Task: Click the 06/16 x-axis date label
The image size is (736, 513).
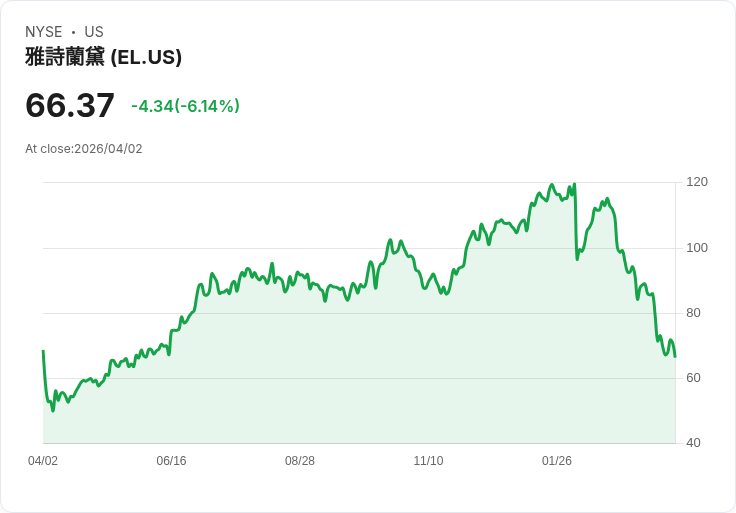Action: point(171,460)
